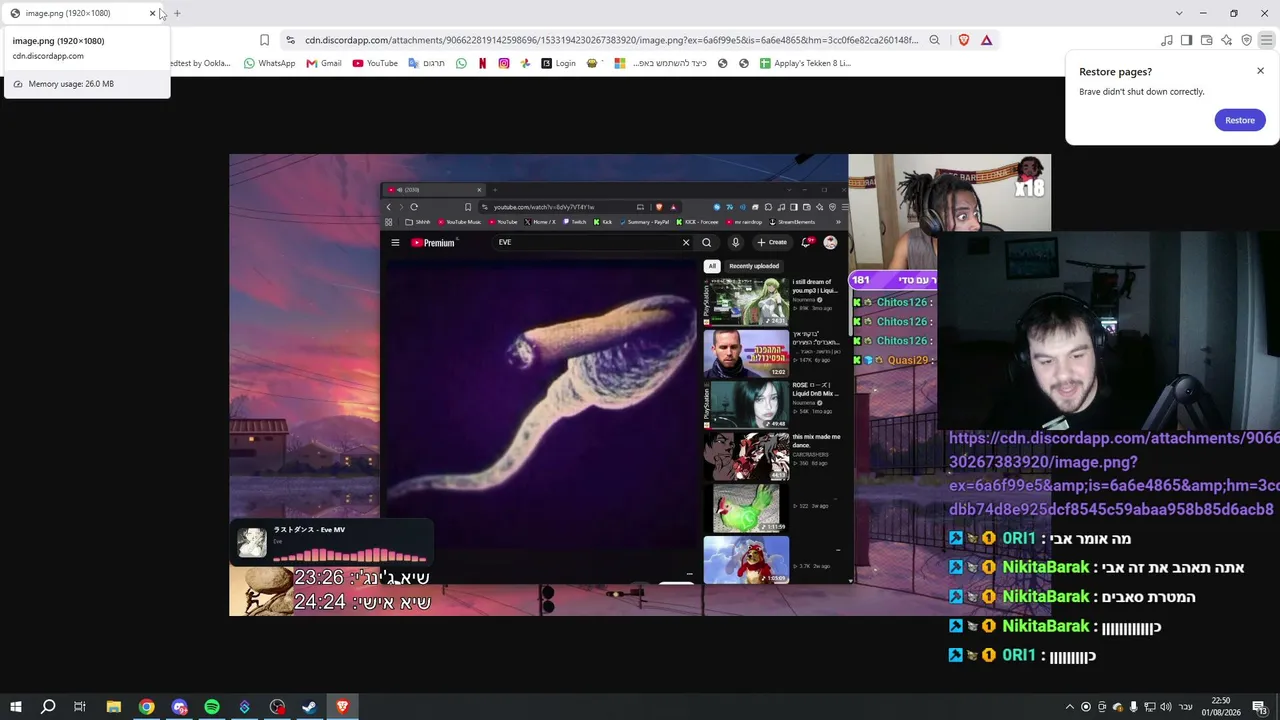Open Discord from taskbar
Viewport: 1280px width, 720px height.
click(x=180, y=707)
